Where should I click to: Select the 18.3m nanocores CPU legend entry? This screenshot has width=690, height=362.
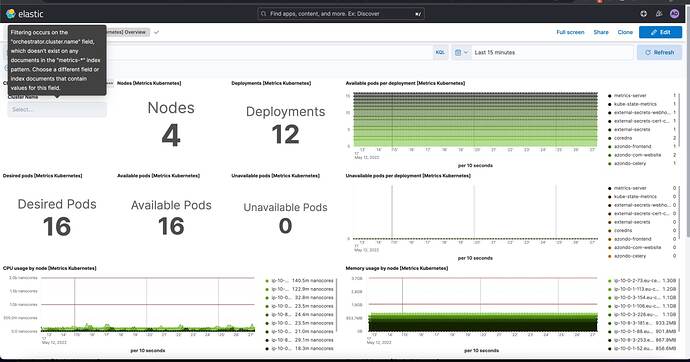point(302,348)
